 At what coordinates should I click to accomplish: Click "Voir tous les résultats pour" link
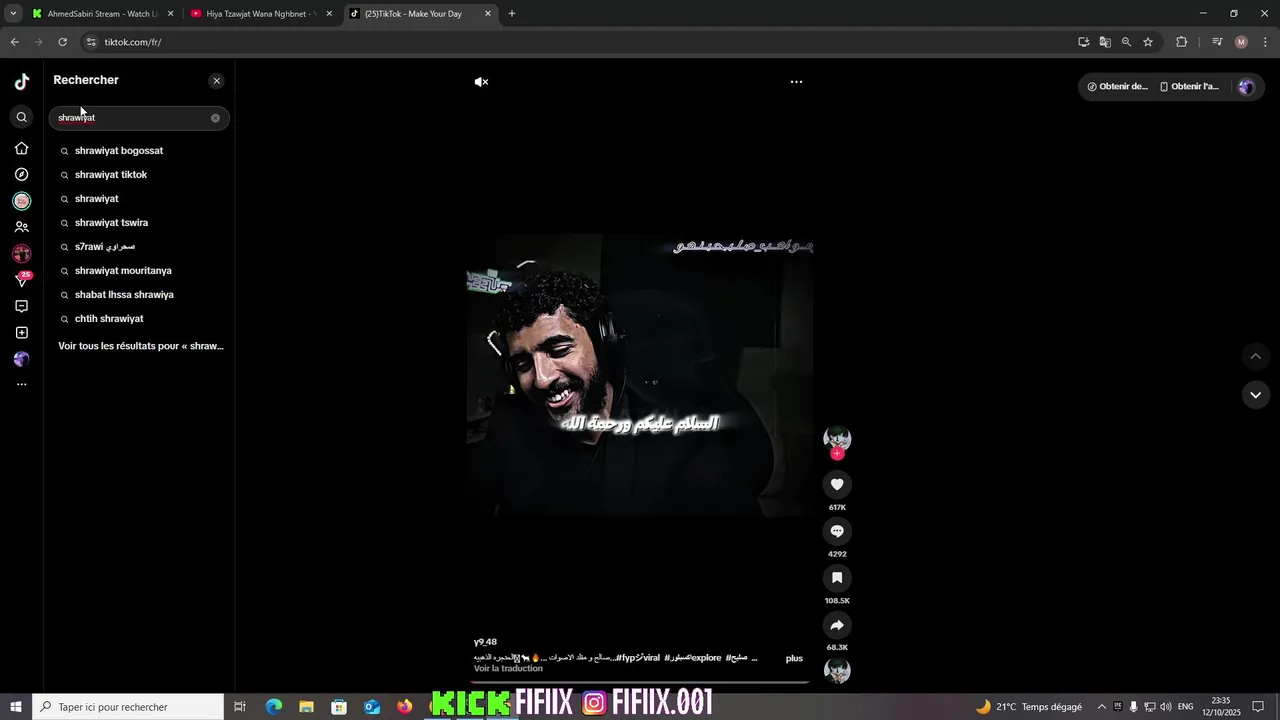coord(141,346)
